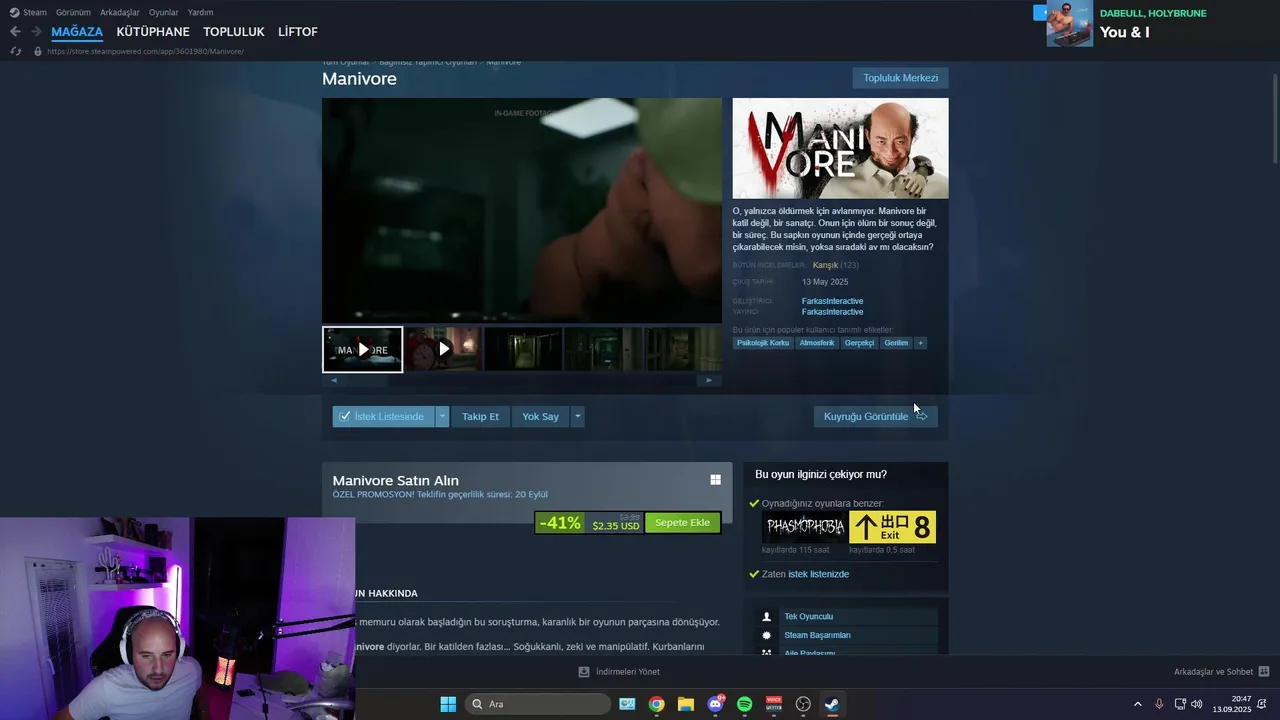The height and width of the screenshot is (720, 1280).
Task: Reload the store page with refresh icon
Action: coord(15,51)
